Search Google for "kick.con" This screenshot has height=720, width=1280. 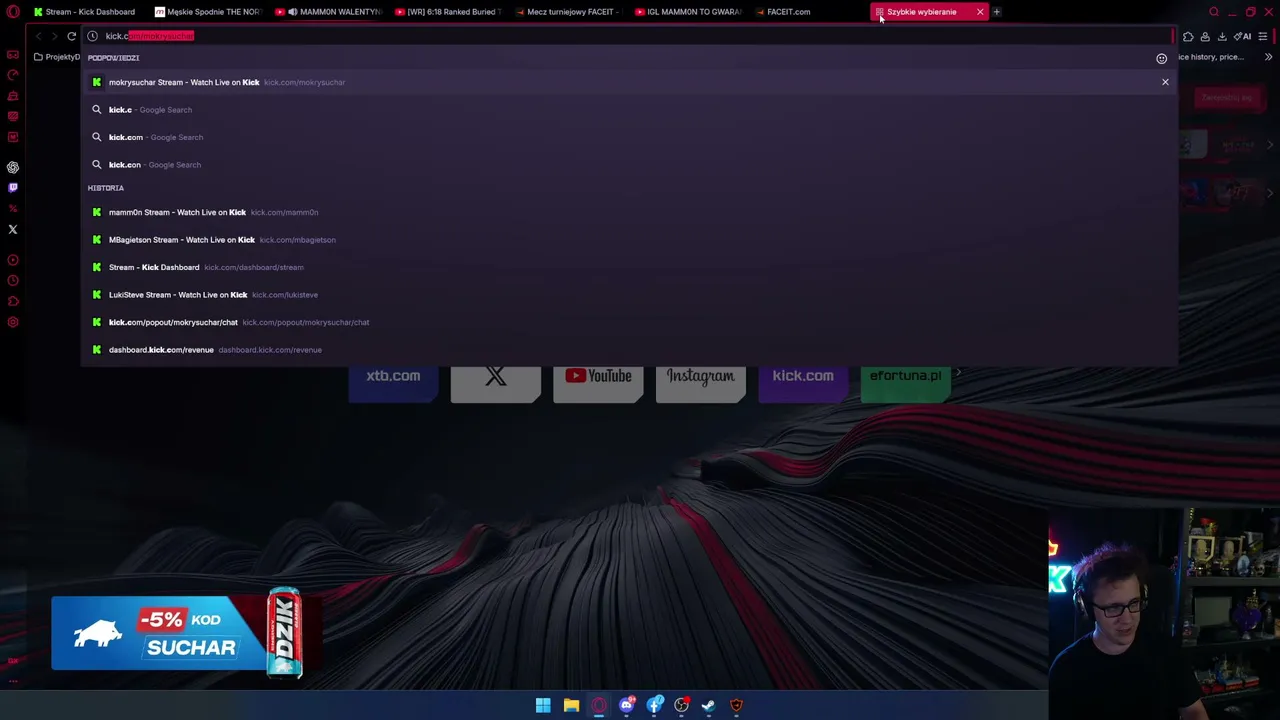(630, 165)
